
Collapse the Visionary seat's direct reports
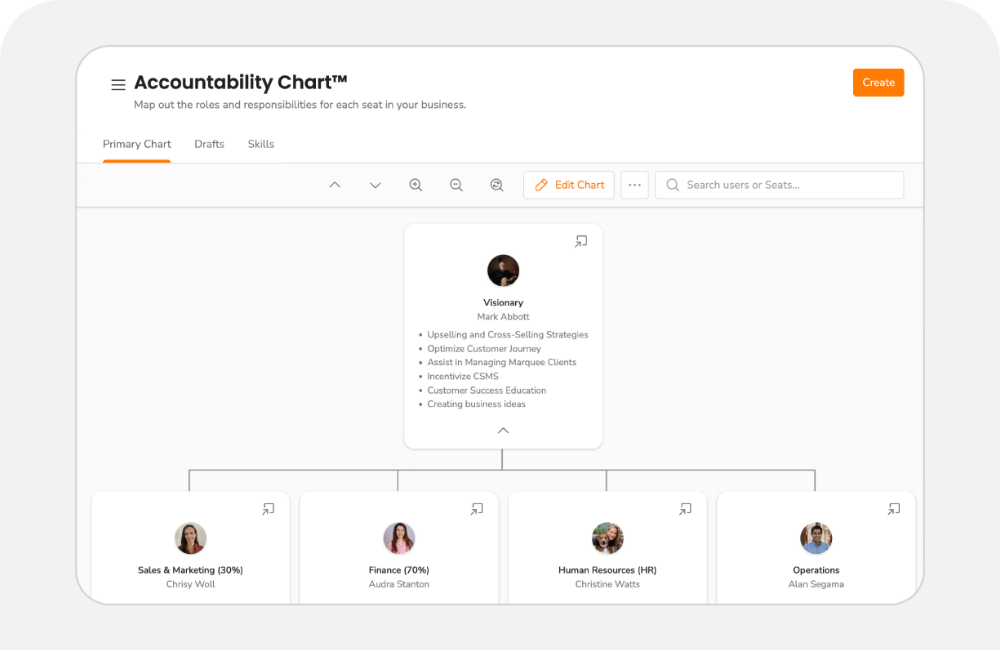coord(503,432)
